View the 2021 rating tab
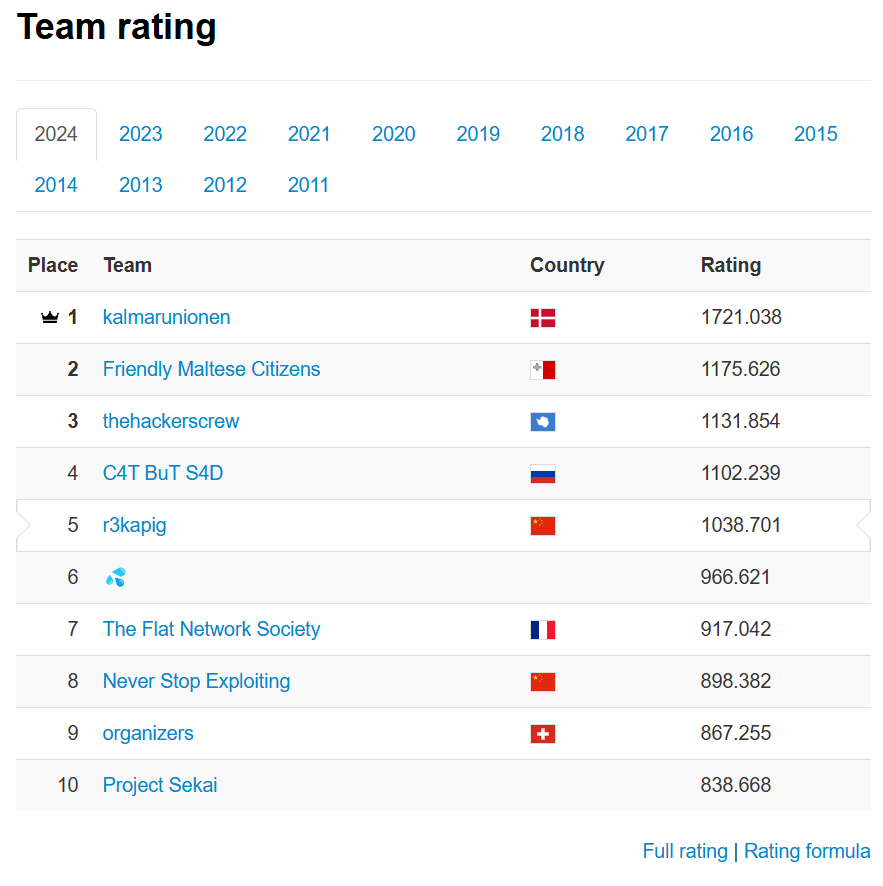Image resolution: width=883 pixels, height=886 pixels. point(309,134)
